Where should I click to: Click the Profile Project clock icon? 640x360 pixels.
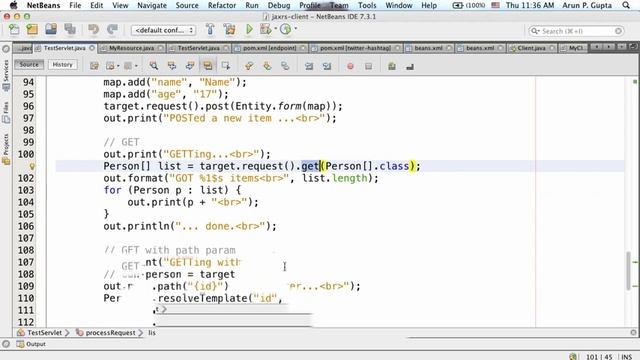286,30
